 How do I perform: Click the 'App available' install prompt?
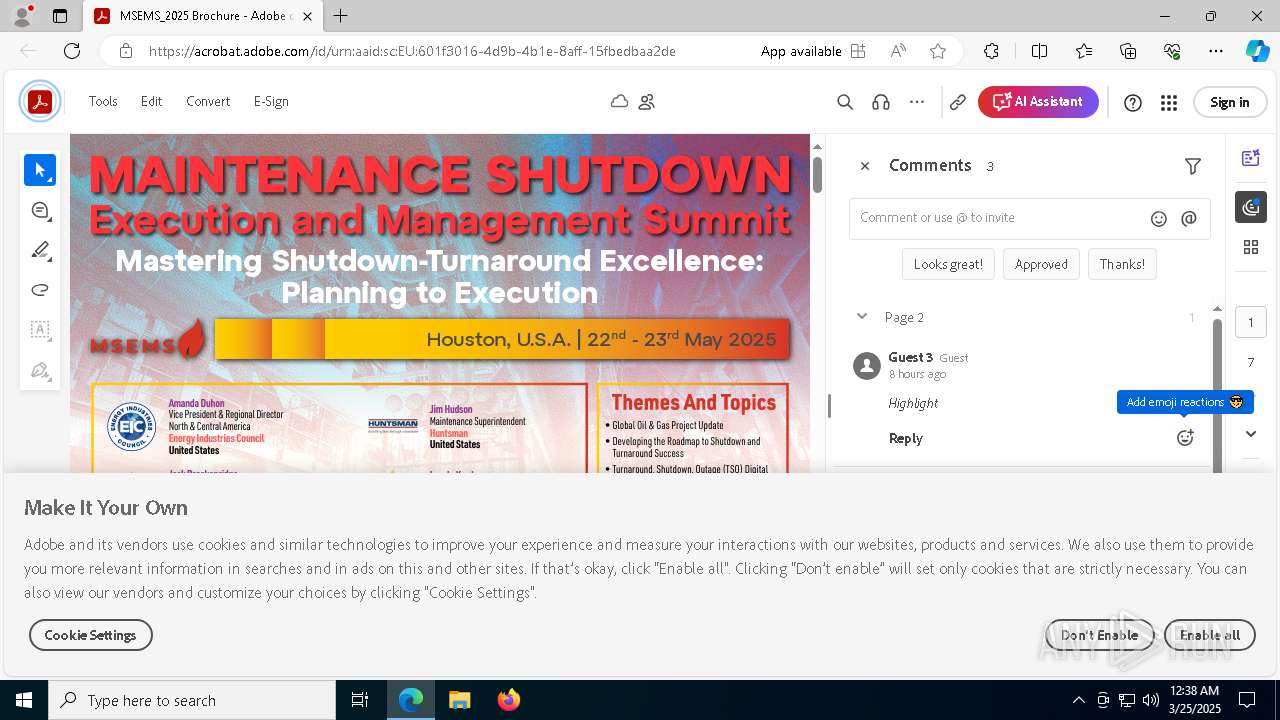tap(813, 51)
